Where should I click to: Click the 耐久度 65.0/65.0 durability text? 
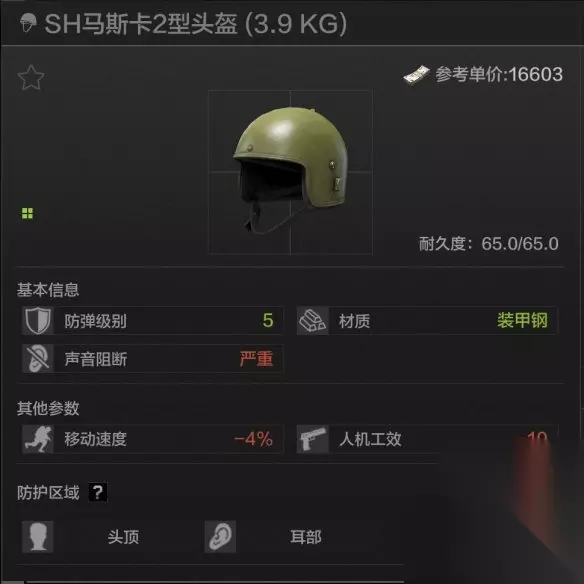pyautogui.click(x=489, y=244)
